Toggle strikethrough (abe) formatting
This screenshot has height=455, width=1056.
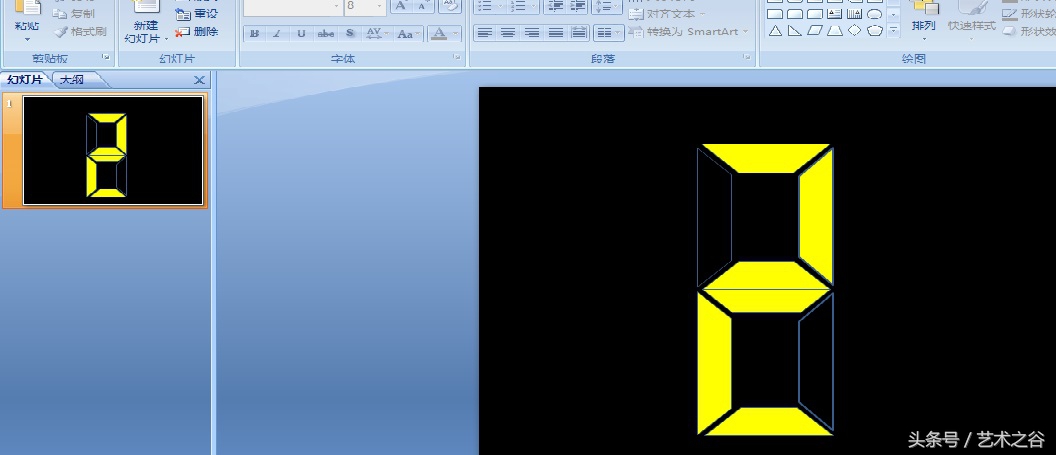coord(326,34)
